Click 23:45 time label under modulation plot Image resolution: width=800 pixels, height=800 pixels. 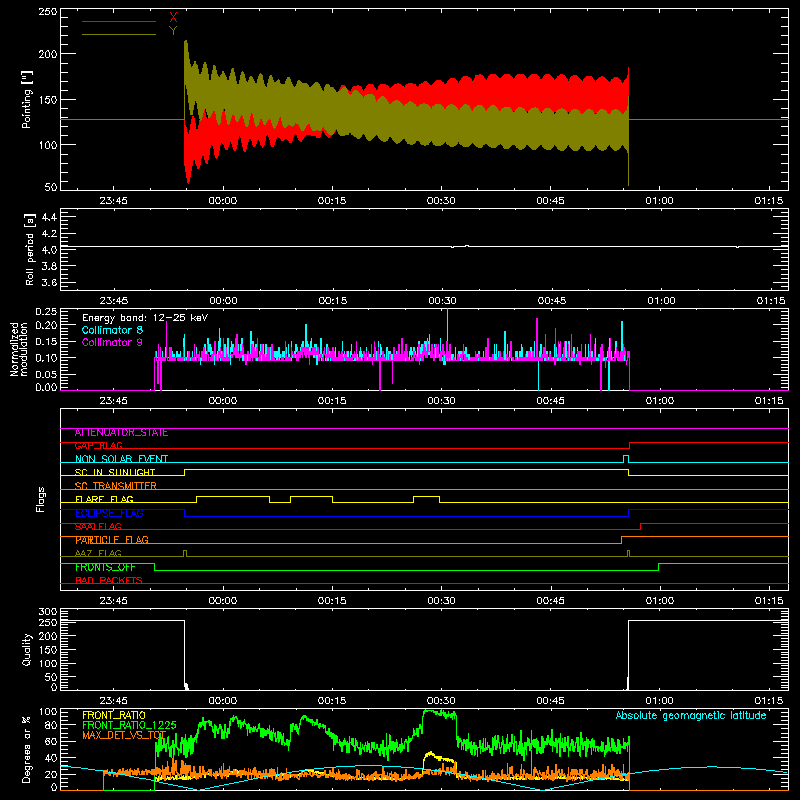click(113, 401)
